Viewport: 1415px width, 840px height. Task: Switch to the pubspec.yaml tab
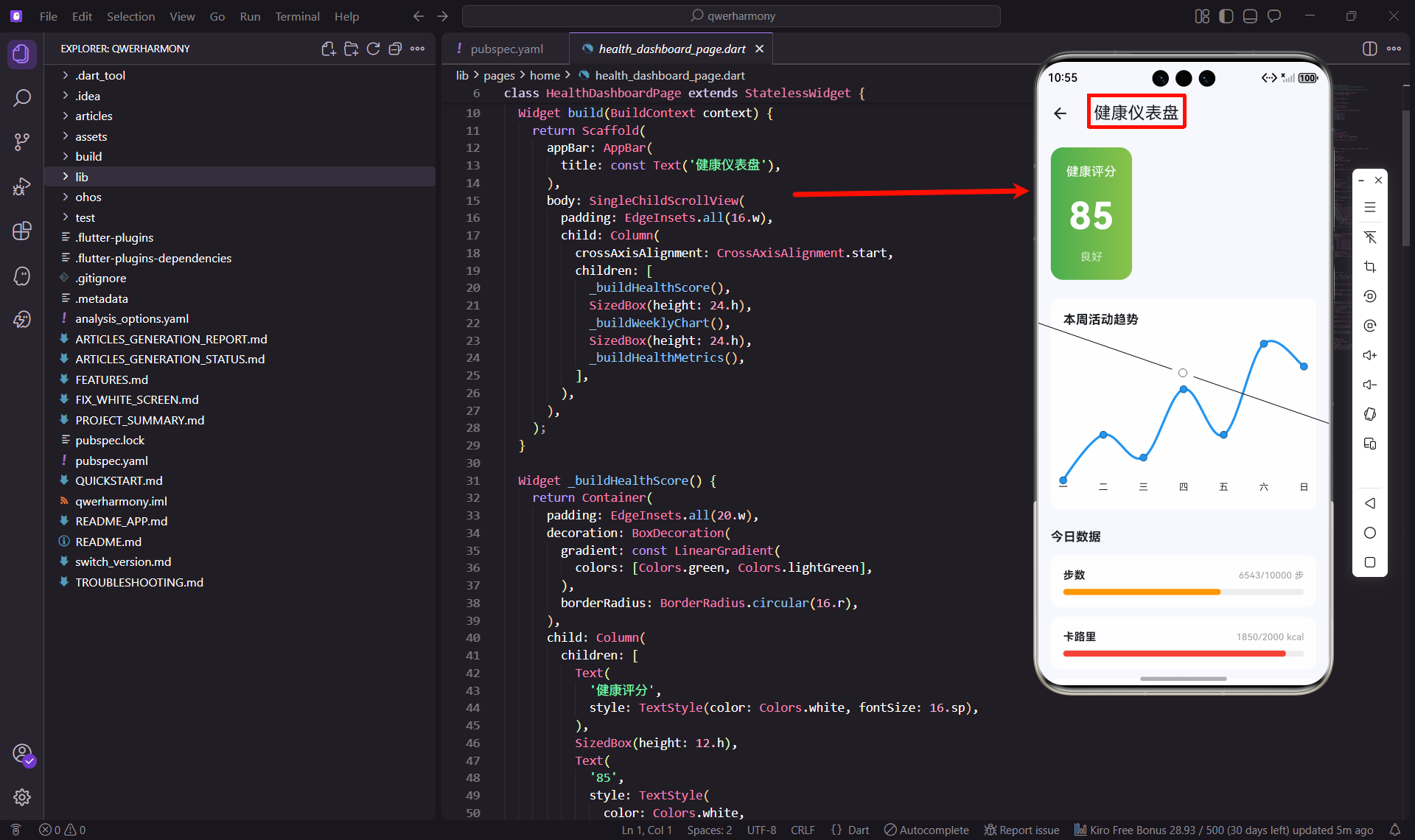(x=506, y=49)
